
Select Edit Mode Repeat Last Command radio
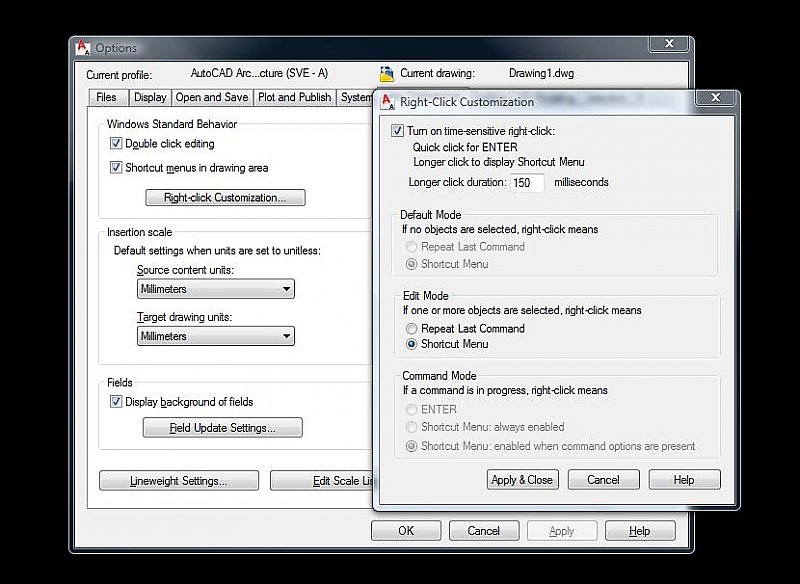pos(411,328)
